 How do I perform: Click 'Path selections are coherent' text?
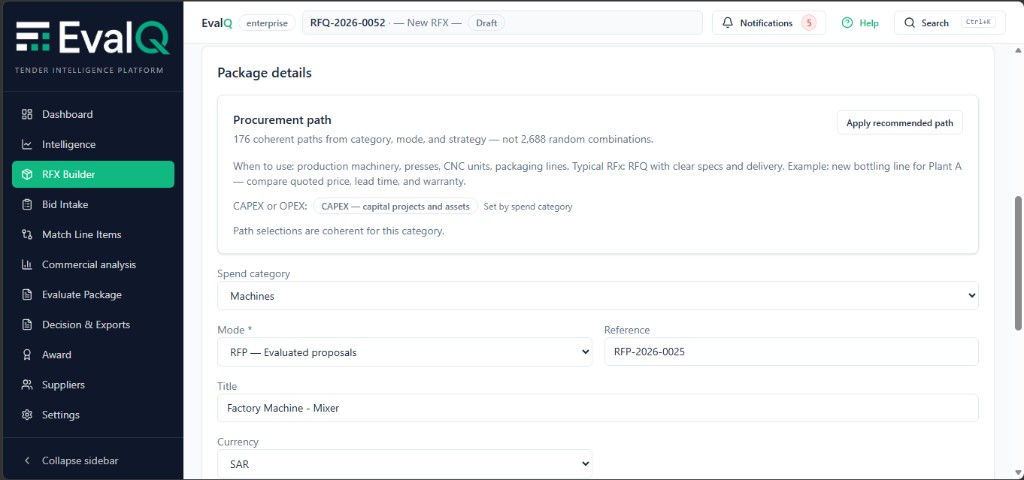pos(338,231)
